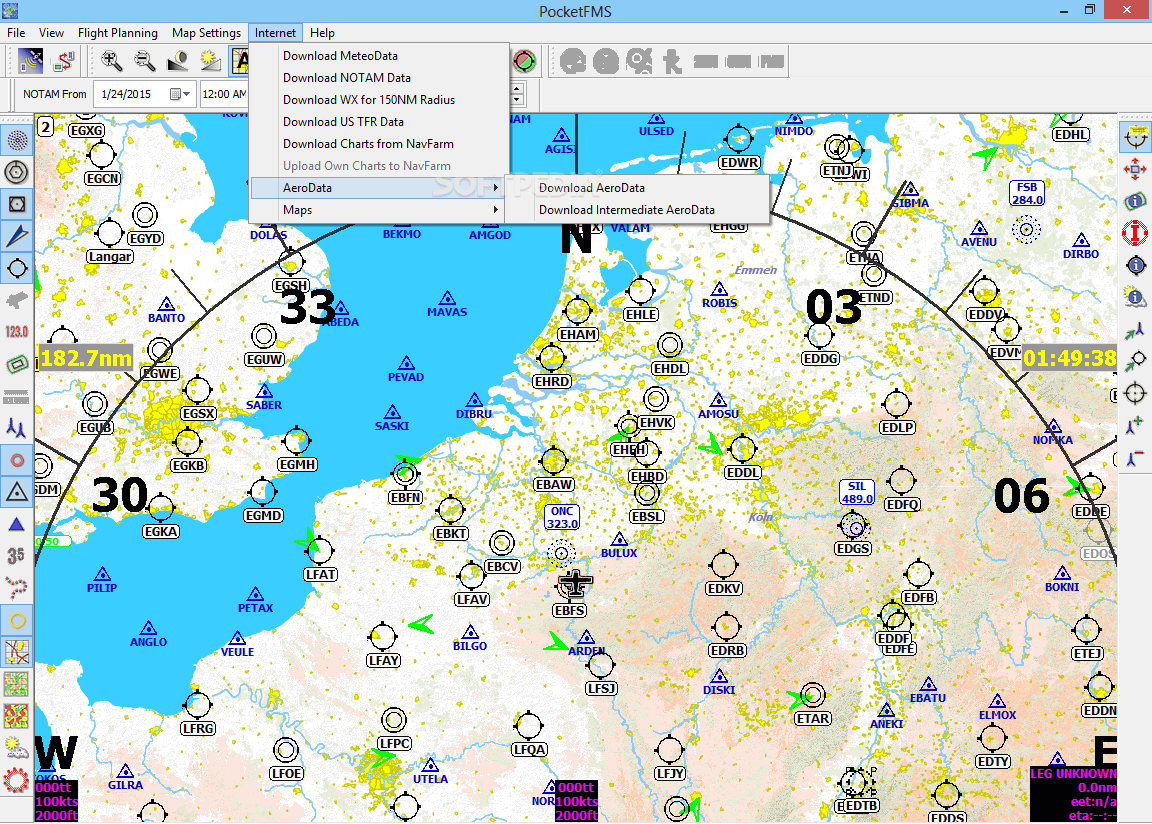Screen dimensions: 1152x824
Task: Click the EHAM airport label
Action: coord(577,335)
